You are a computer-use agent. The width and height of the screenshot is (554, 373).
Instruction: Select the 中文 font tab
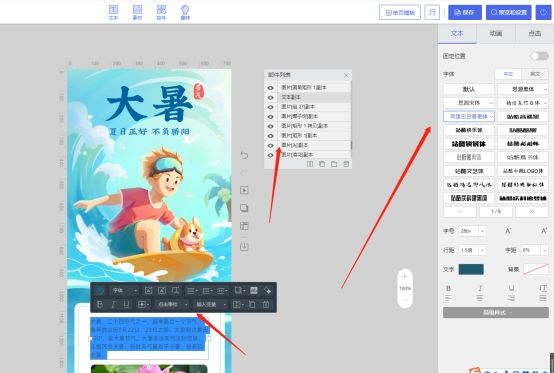tap(508, 74)
